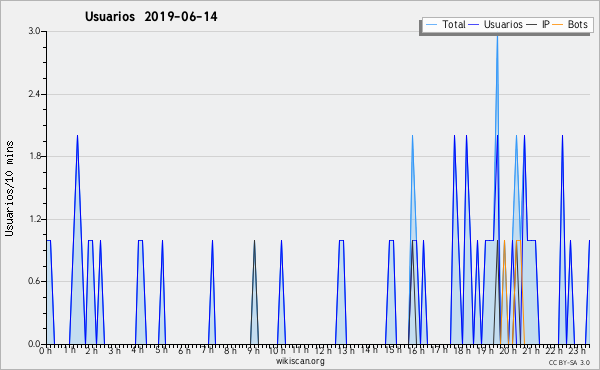
Task: Click the Total peak reaching 3.0 near 19 h
Action: click(x=497, y=36)
